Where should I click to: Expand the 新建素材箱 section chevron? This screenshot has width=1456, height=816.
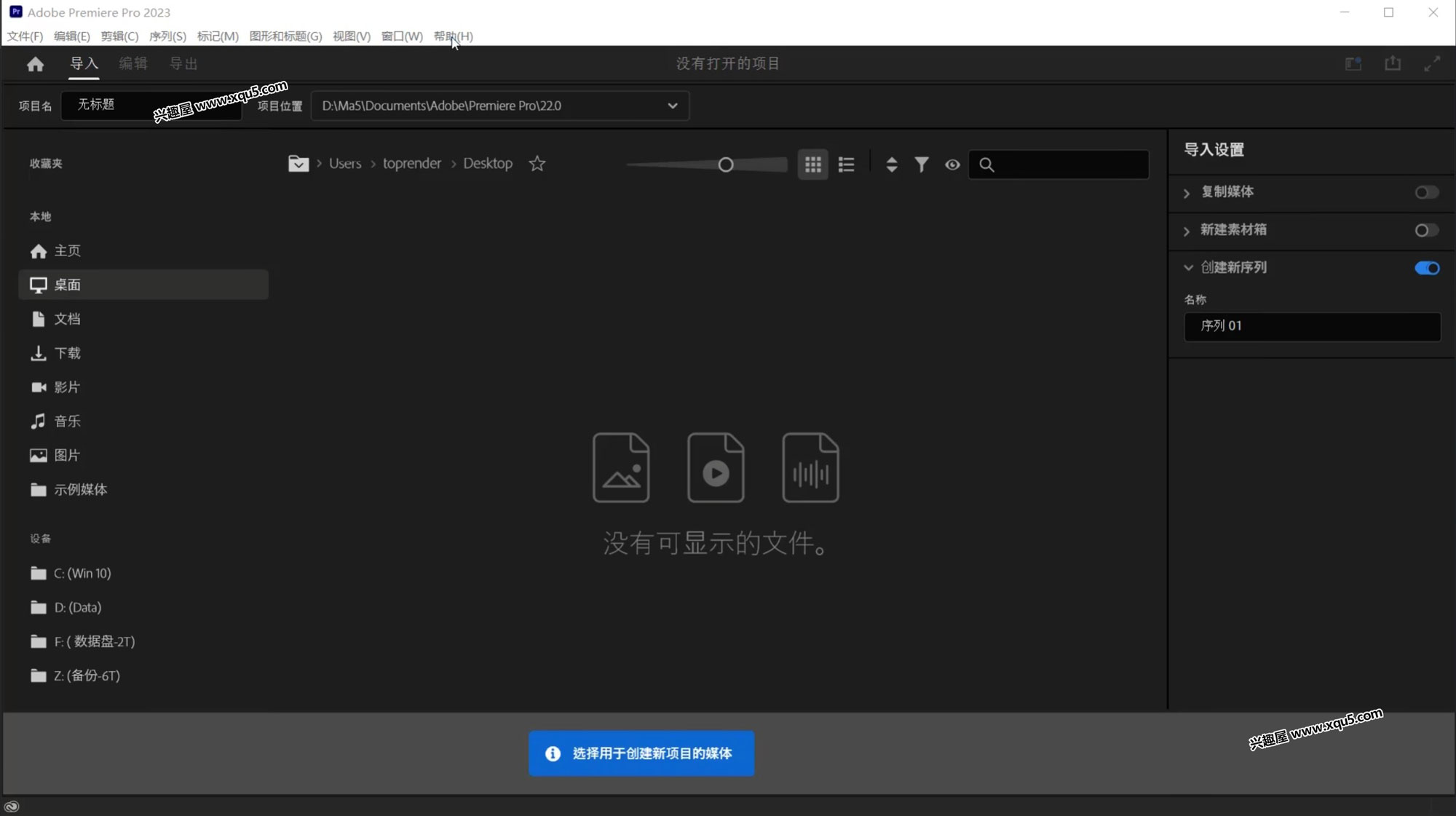1187,231
